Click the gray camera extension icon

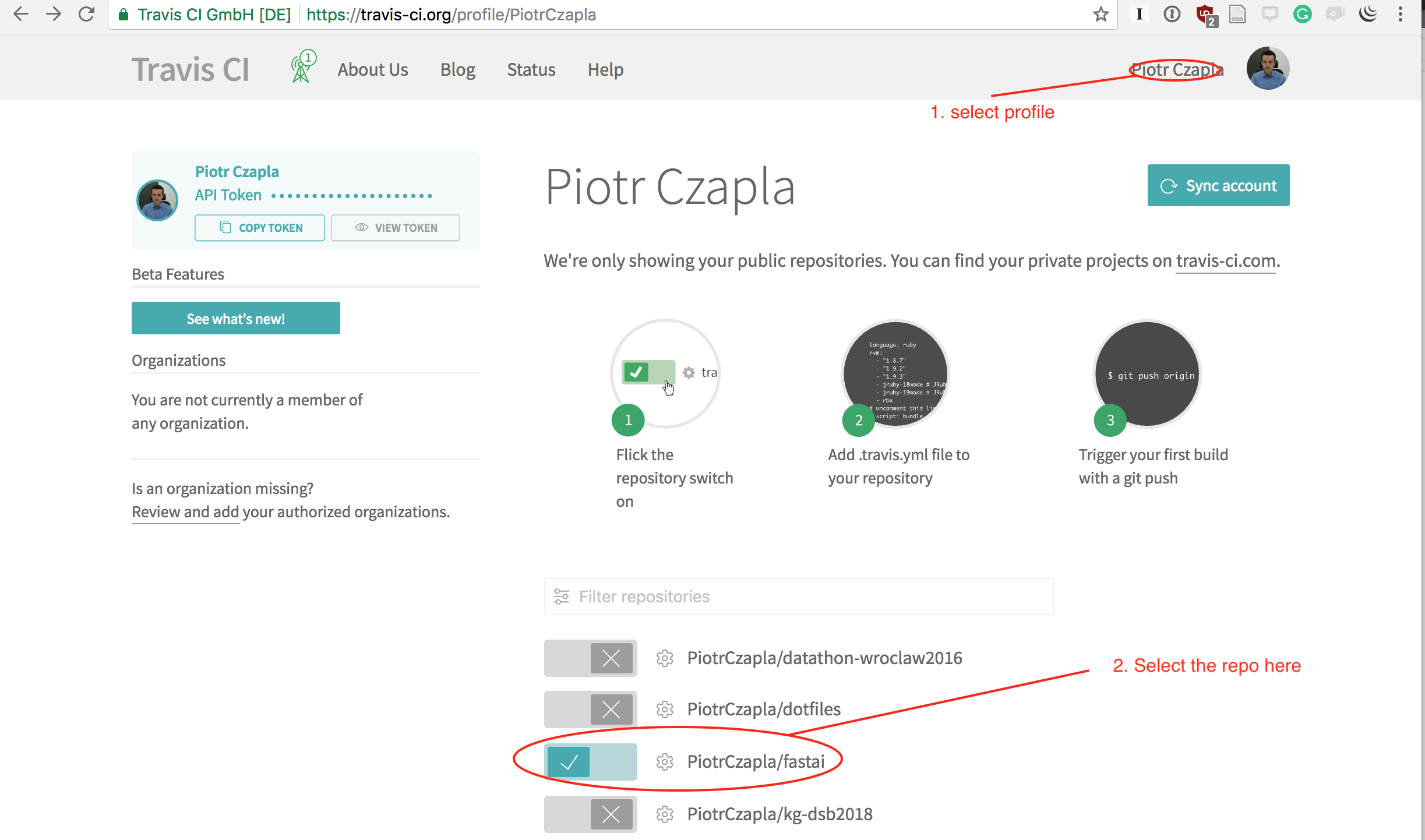1335,14
